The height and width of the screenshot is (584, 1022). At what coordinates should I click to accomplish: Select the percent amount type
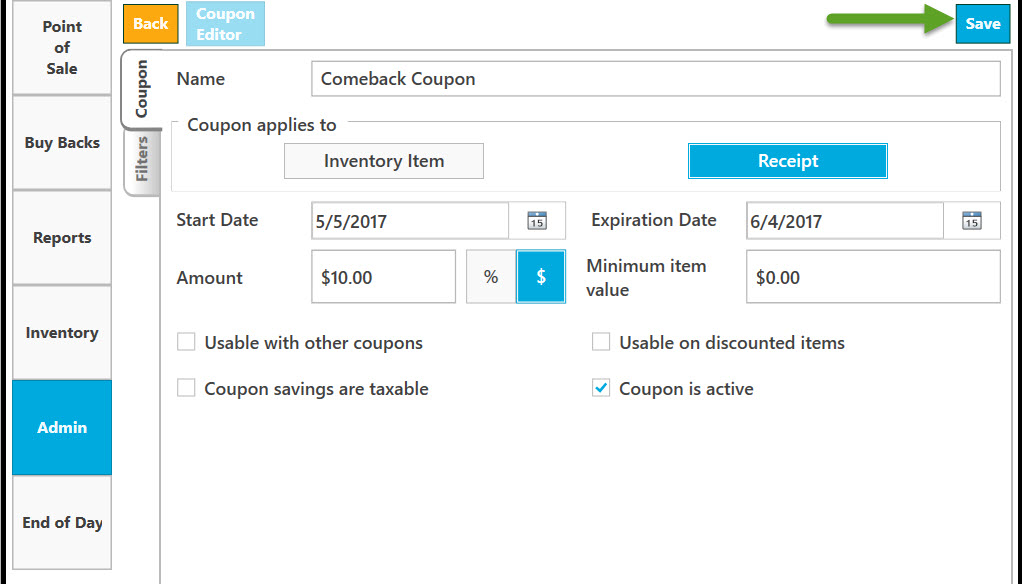pyautogui.click(x=491, y=277)
